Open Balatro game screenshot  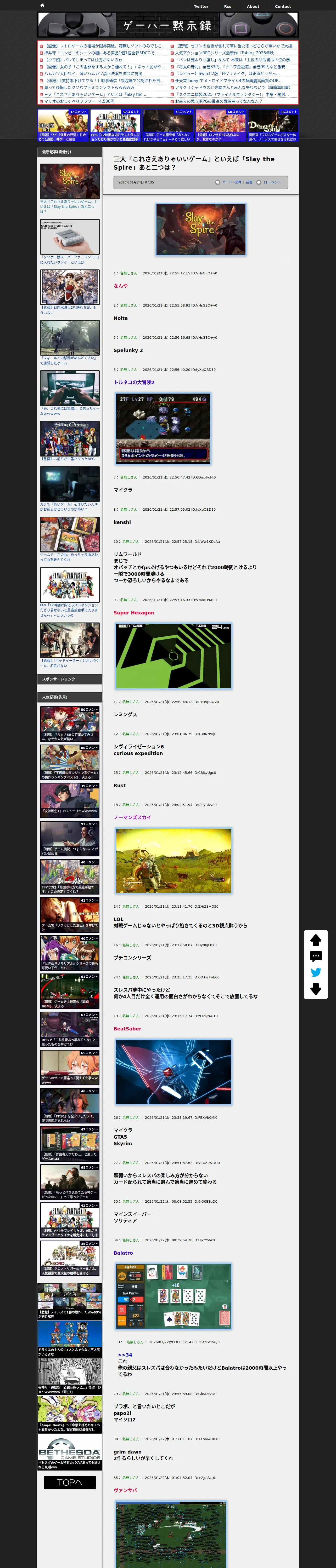[174, 1296]
